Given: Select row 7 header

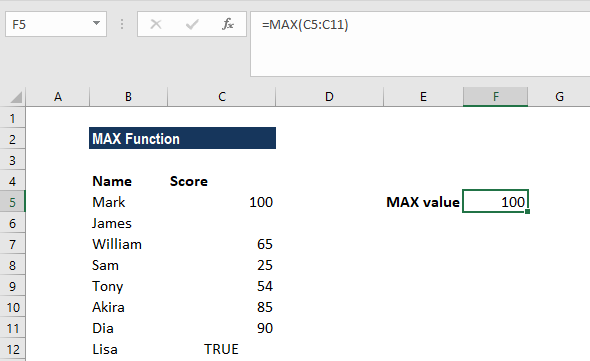Looking at the screenshot, I should tap(12, 244).
